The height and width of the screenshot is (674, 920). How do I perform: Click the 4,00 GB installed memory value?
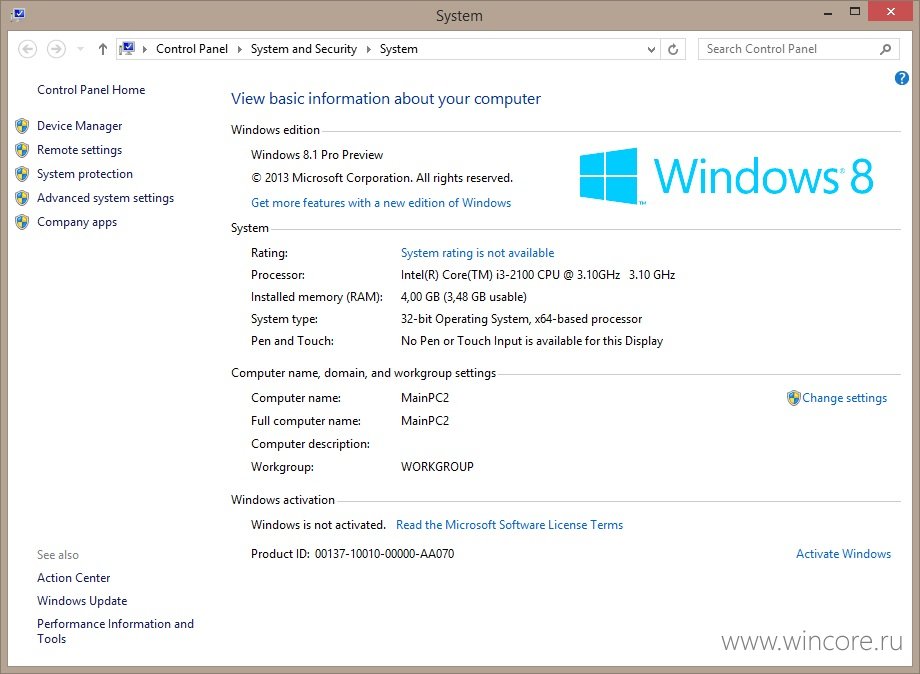coord(464,297)
